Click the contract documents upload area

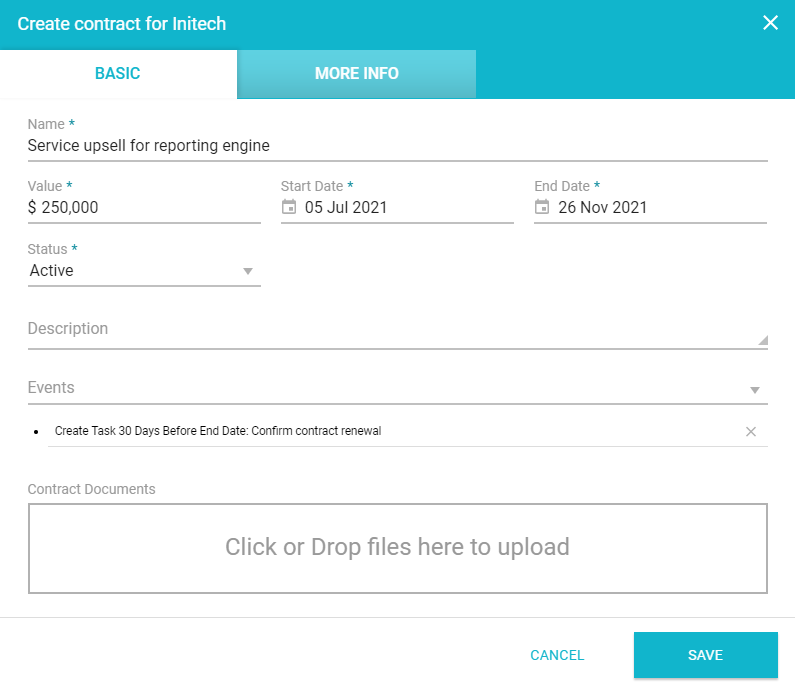[x=397, y=548]
